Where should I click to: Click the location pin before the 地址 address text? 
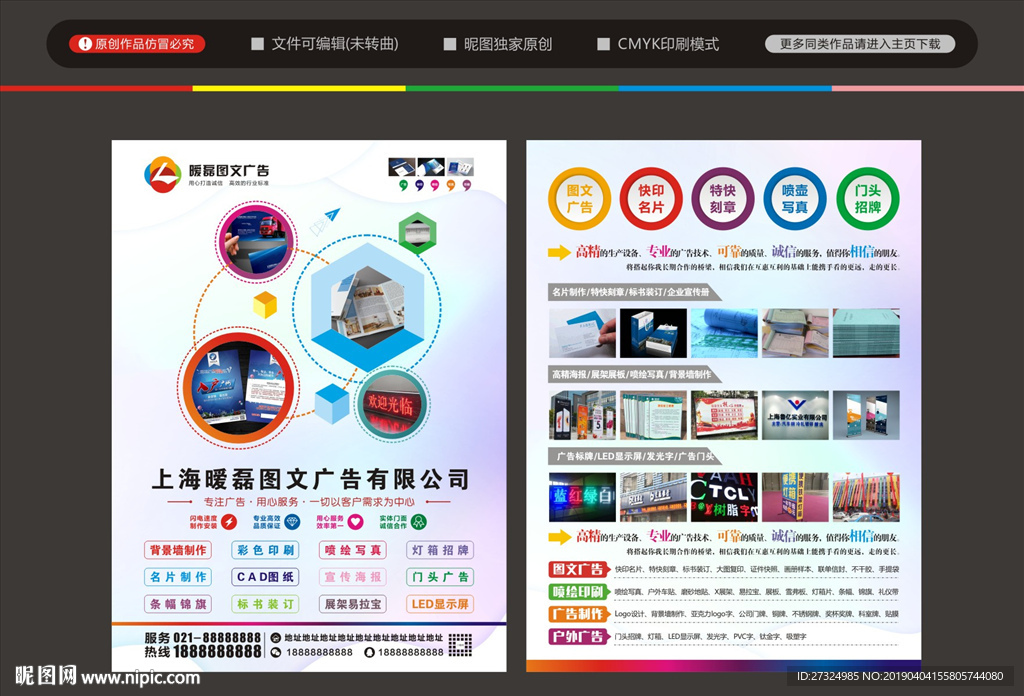[277, 637]
